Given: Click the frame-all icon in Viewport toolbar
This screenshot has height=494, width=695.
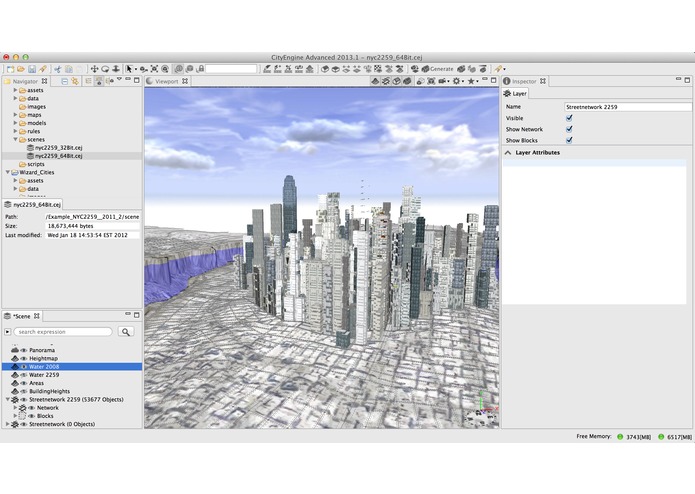Looking at the screenshot, I should pos(431,81).
